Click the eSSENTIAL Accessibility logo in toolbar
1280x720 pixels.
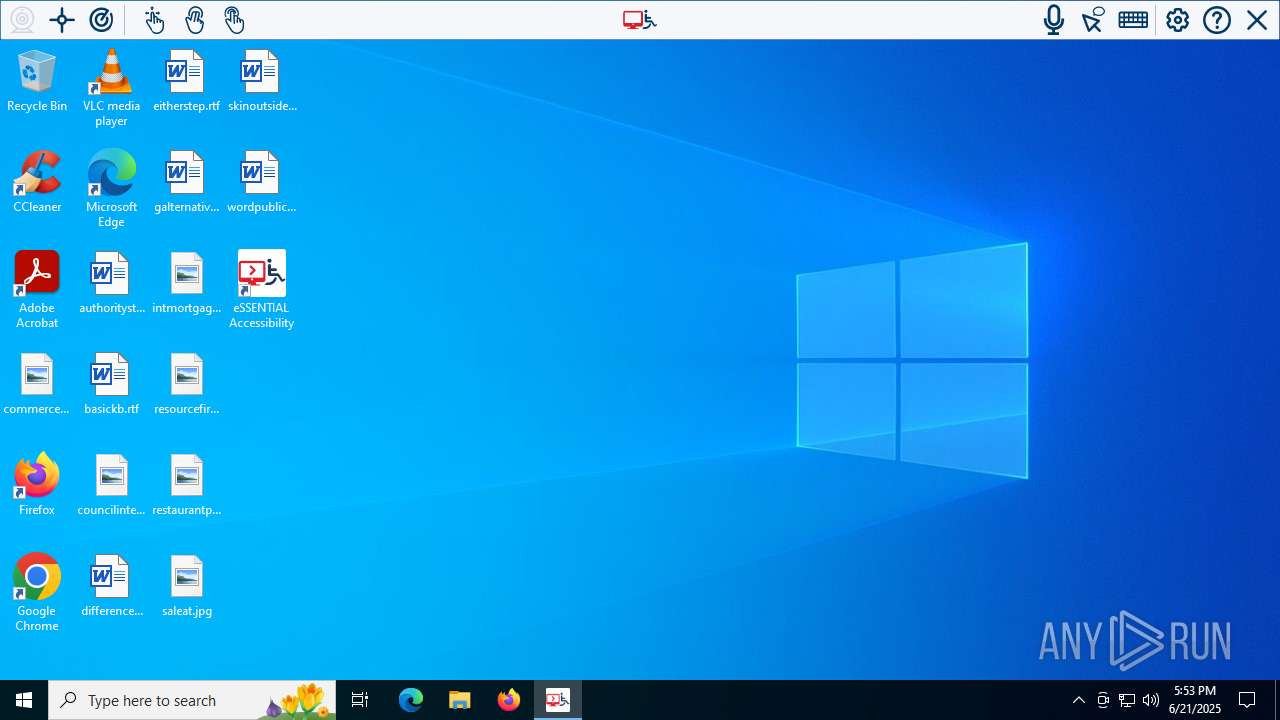(x=639, y=20)
